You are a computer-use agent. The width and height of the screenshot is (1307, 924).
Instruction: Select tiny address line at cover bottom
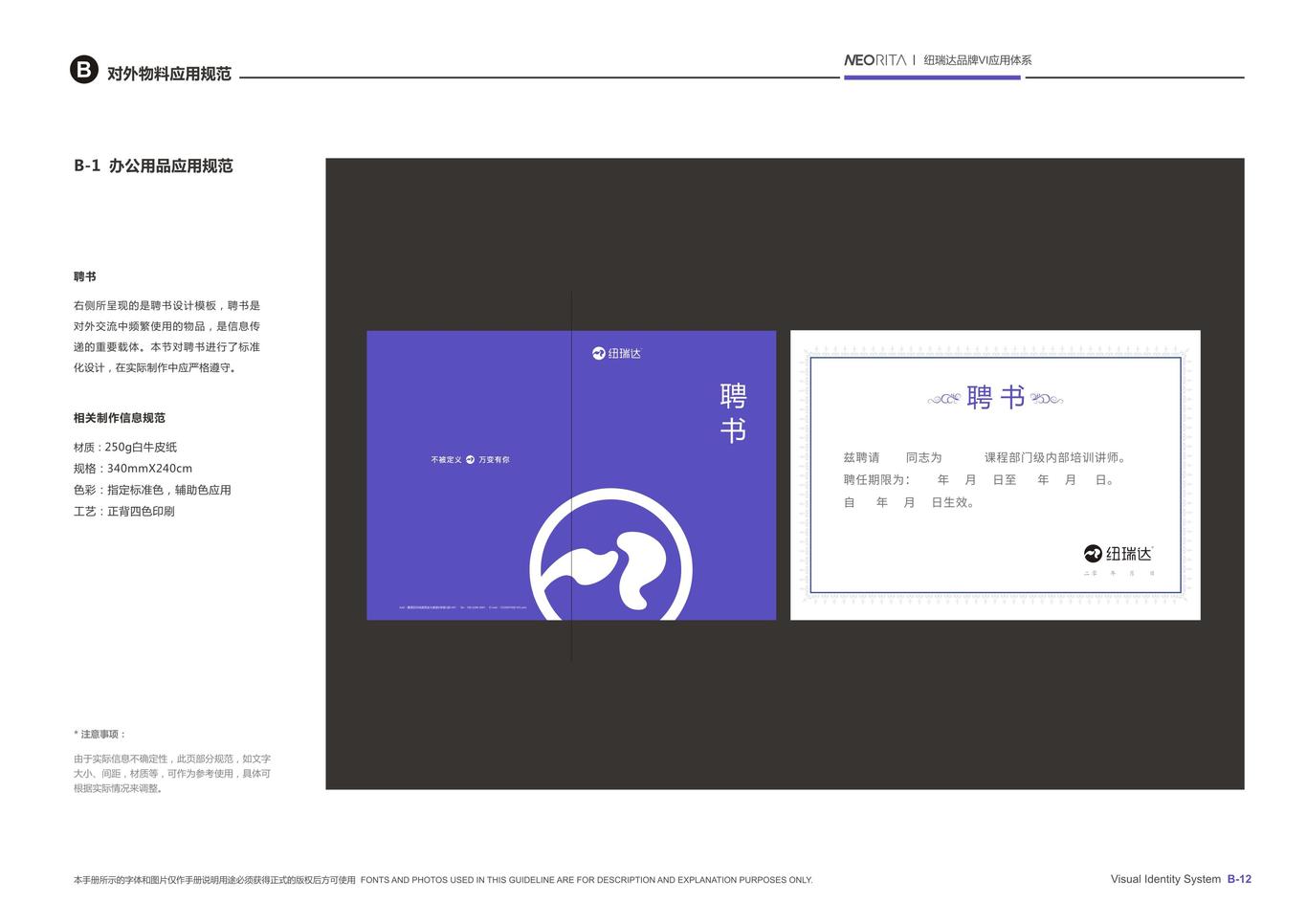[x=463, y=607]
